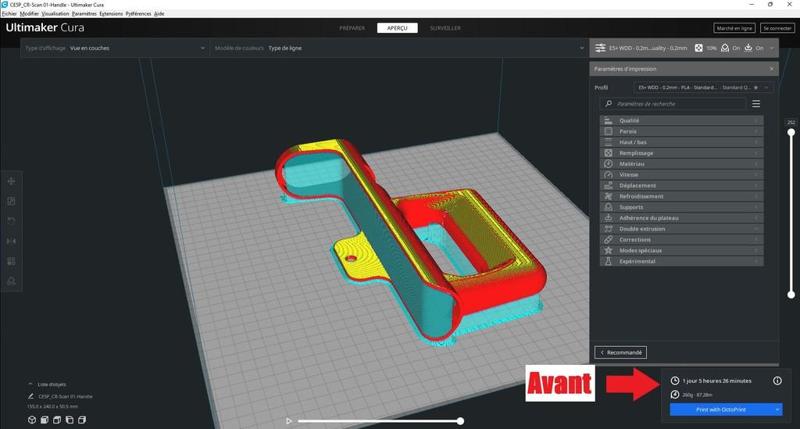Image resolution: width=800 pixels, height=429 pixels.
Task: Play the layer simulation
Action: click(289, 421)
